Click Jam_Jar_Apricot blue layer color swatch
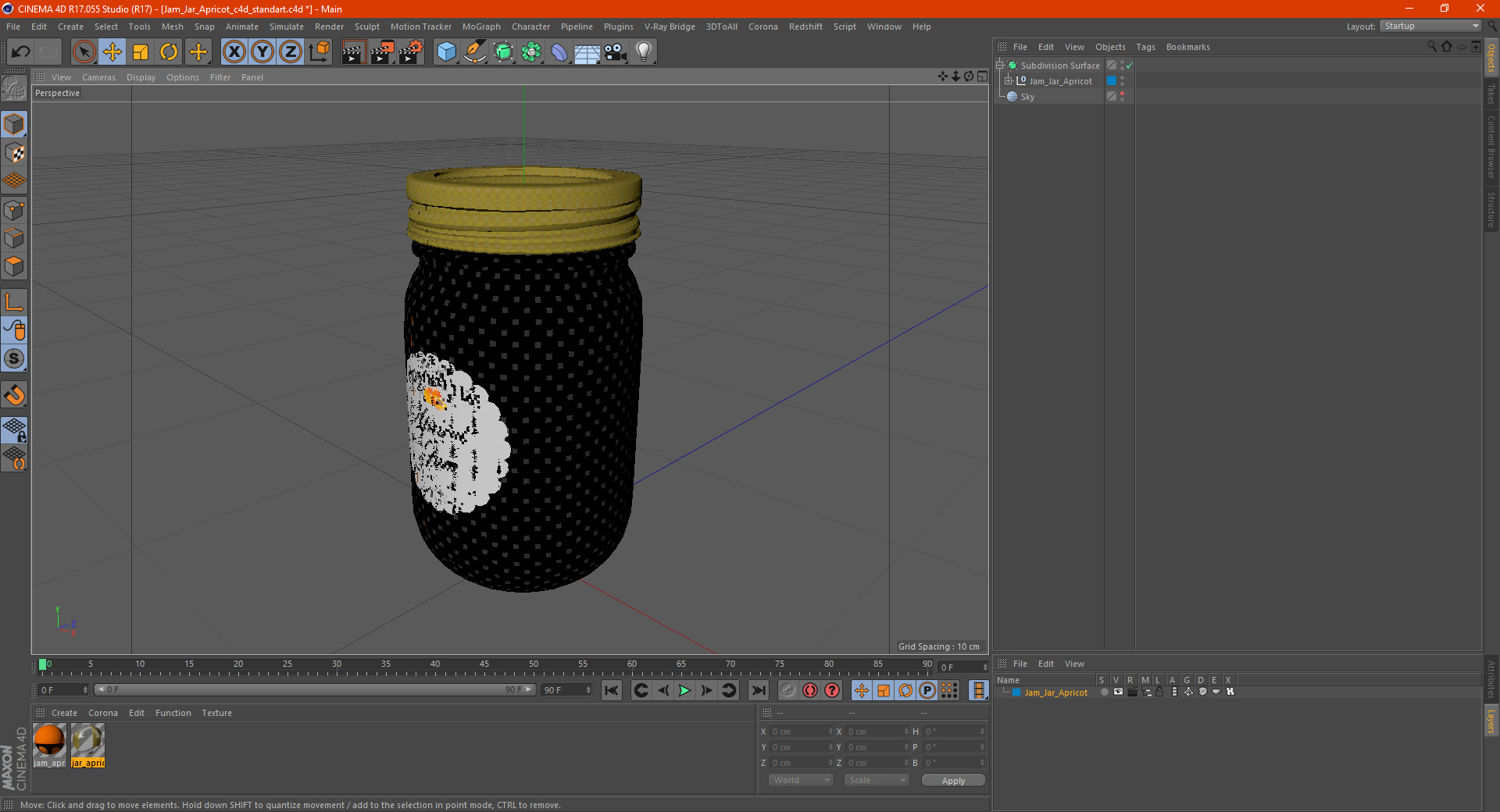This screenshot has width=1500, height=812. [1112, 80]
